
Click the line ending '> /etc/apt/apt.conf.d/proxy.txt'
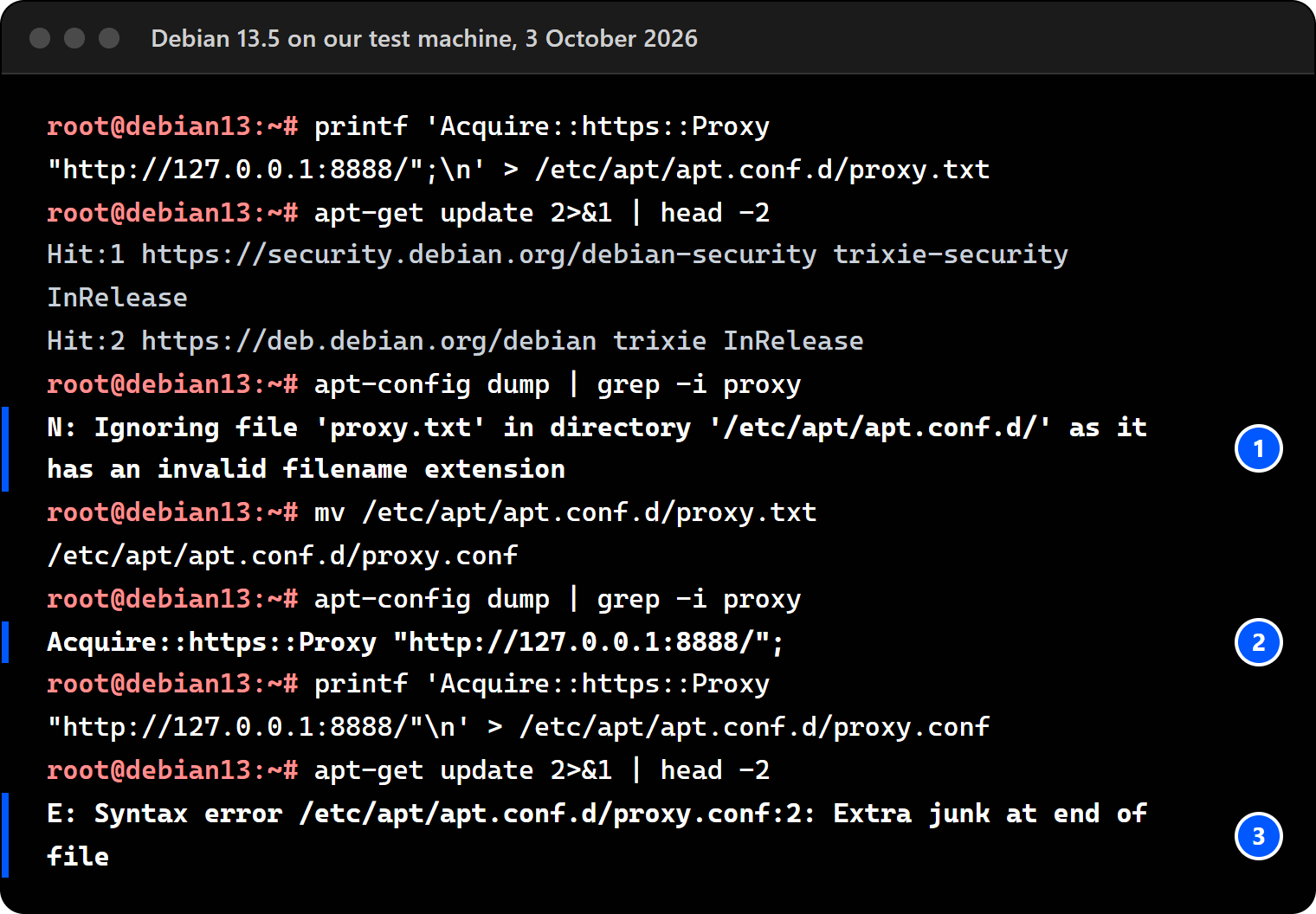tap(519, 170)
